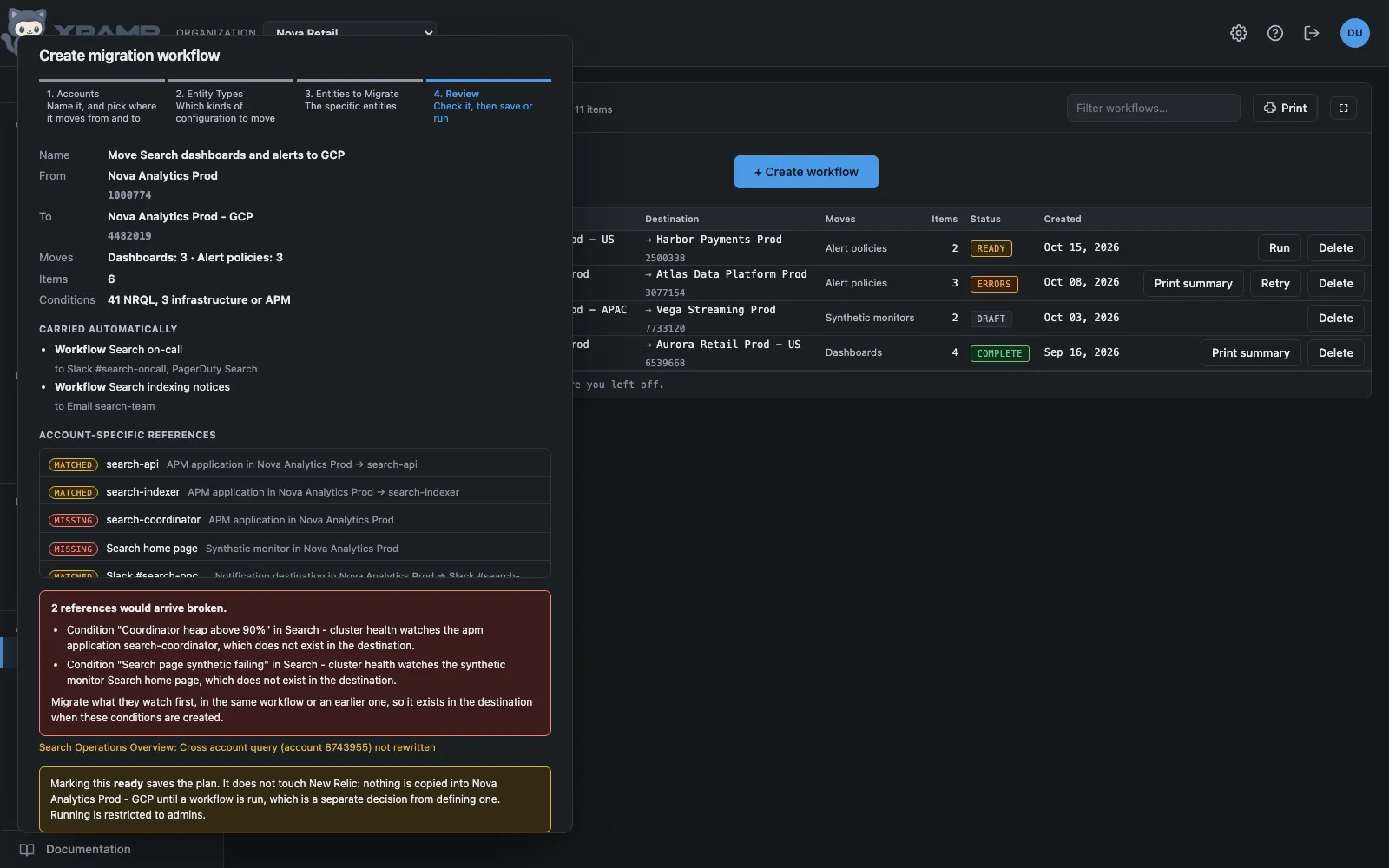The image size is (1389, 868).
Task: Open the settings gear icon
Action: pos(1239,33)
